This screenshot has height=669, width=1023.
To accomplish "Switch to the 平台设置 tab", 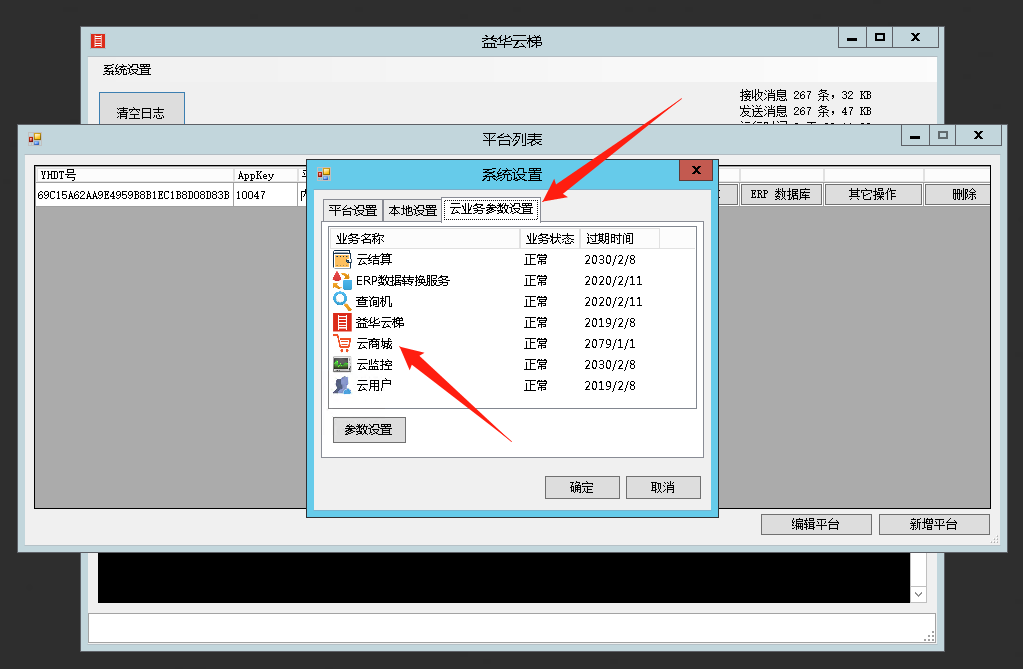I will pyautogui.click(x=353, y=210).
